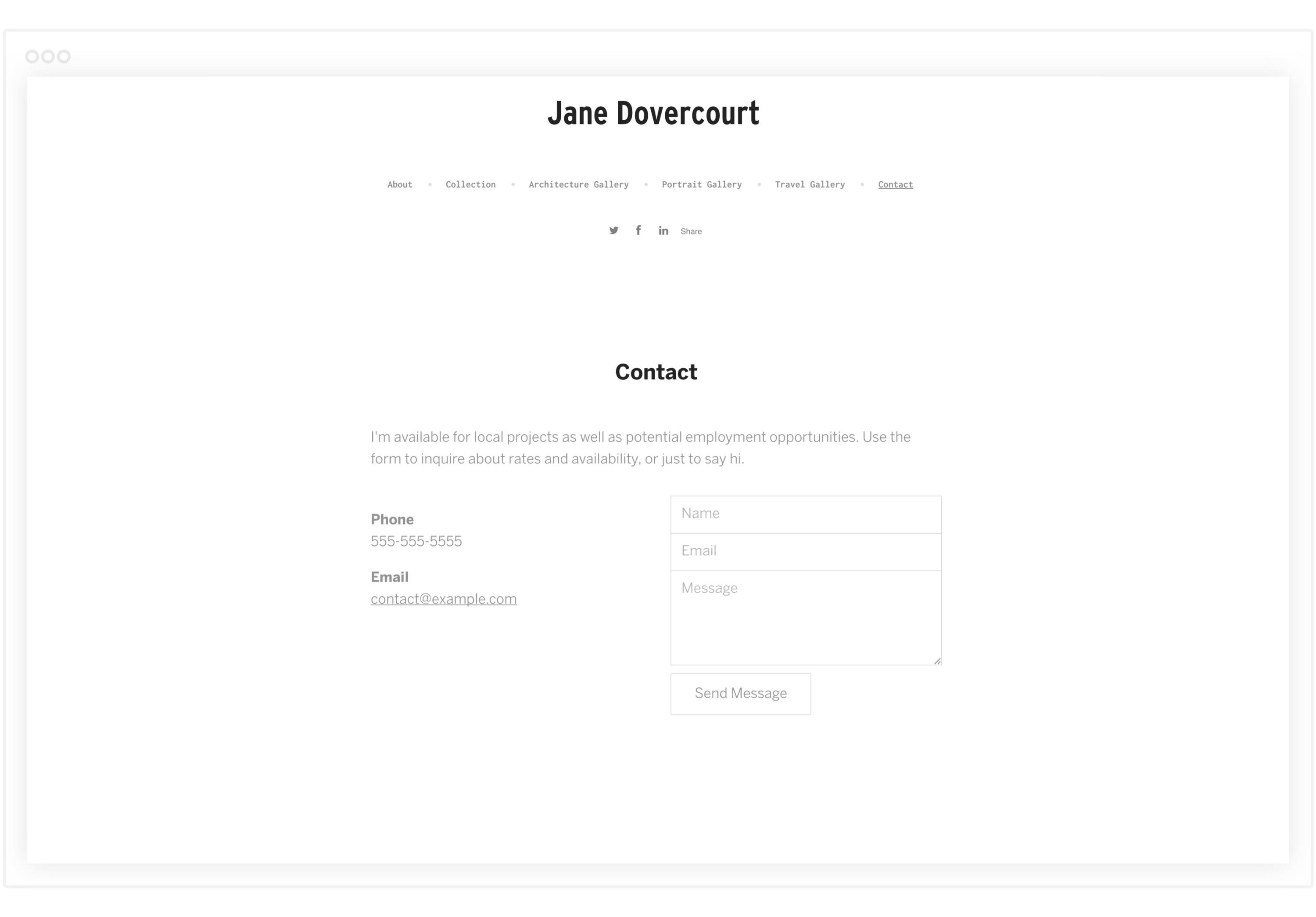
Task: Click the second browser window dot
Action: pos(48,56)
